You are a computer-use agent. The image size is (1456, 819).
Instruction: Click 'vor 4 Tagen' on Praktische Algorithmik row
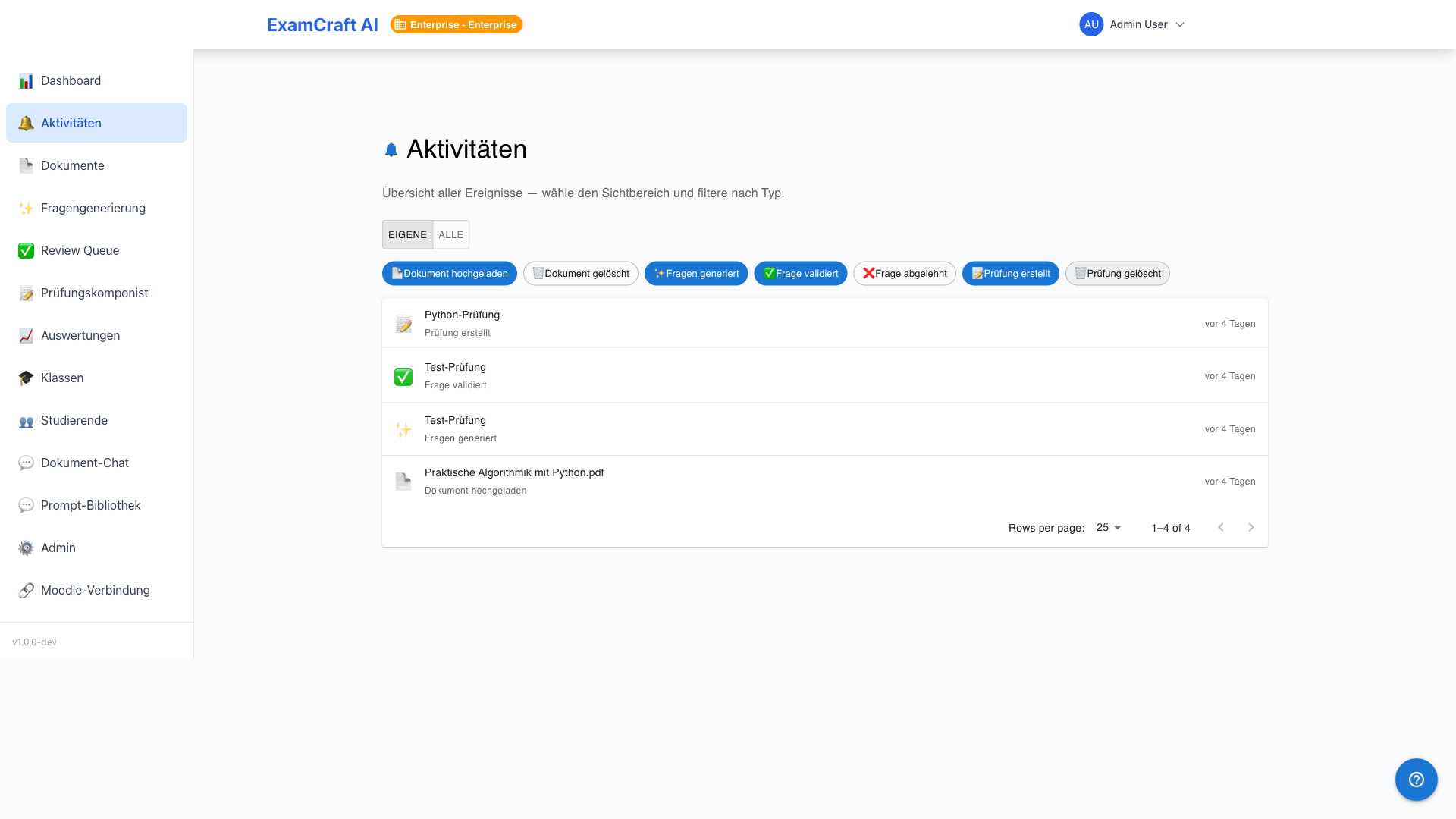coord(1230,482)
